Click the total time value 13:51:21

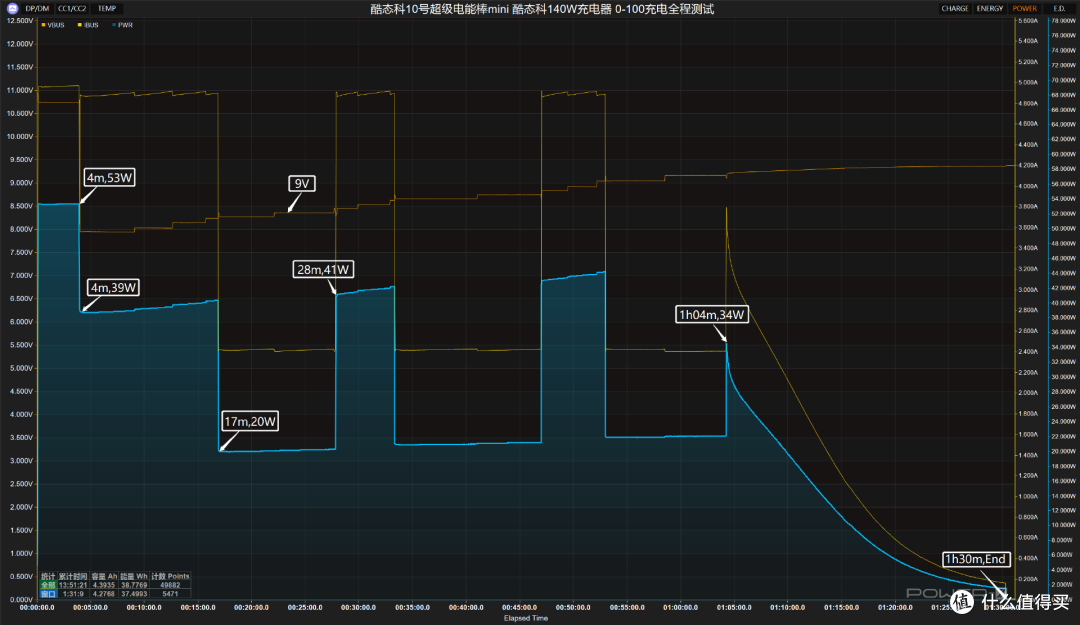[73, 585]
